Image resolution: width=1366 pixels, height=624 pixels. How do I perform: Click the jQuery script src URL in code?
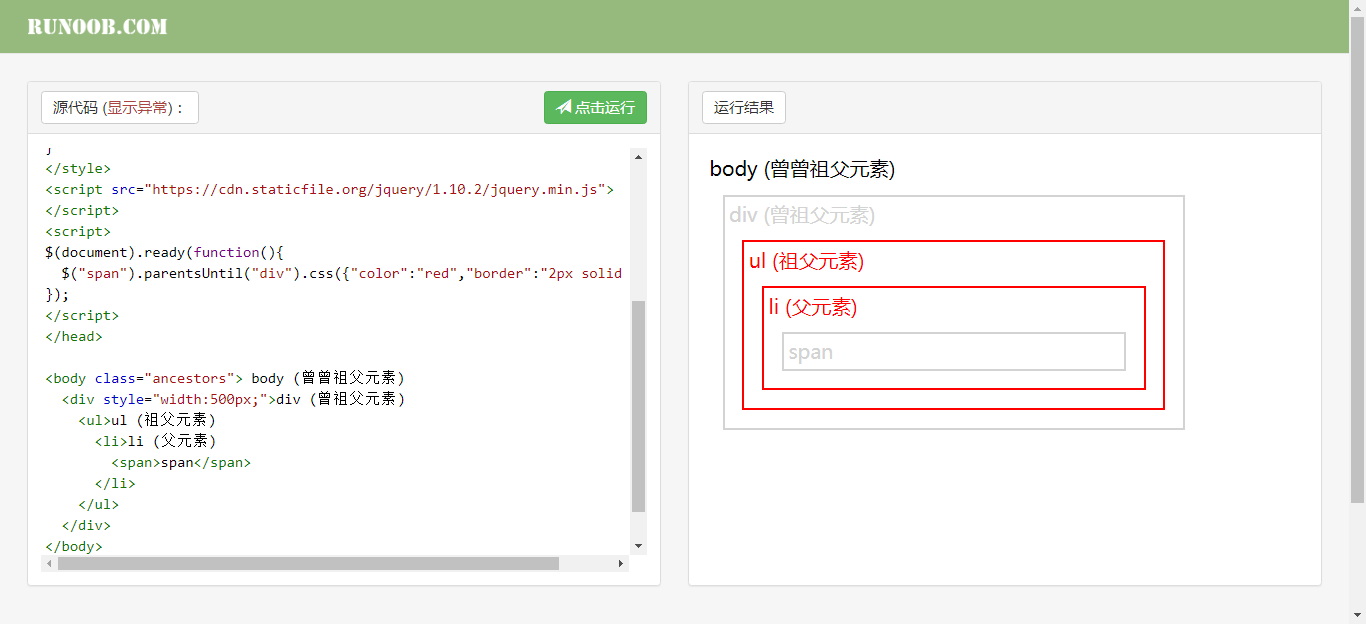pos(377,189)
